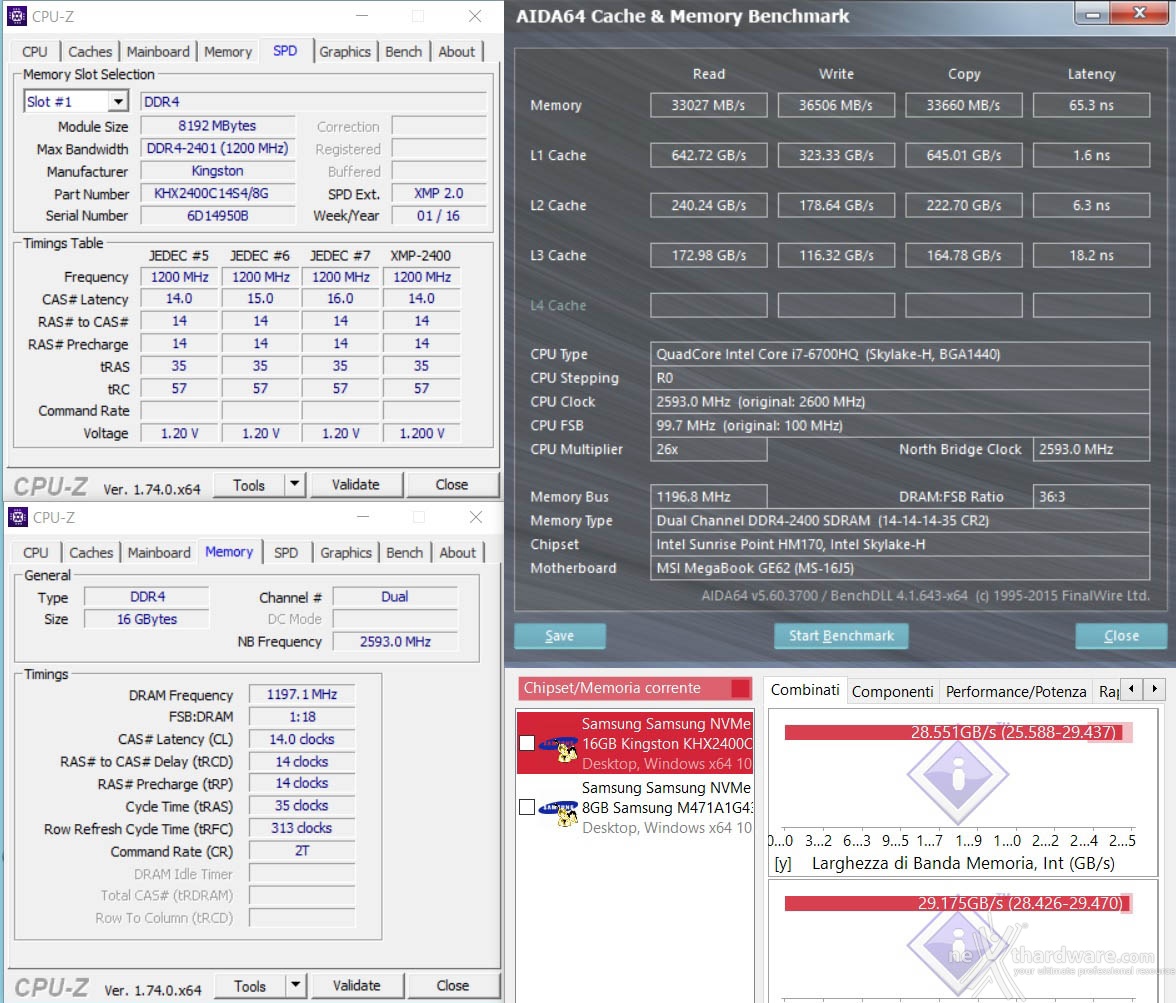
Task: Close the upper CPU-Z window (SPD tab)
Action: [475, 16]
